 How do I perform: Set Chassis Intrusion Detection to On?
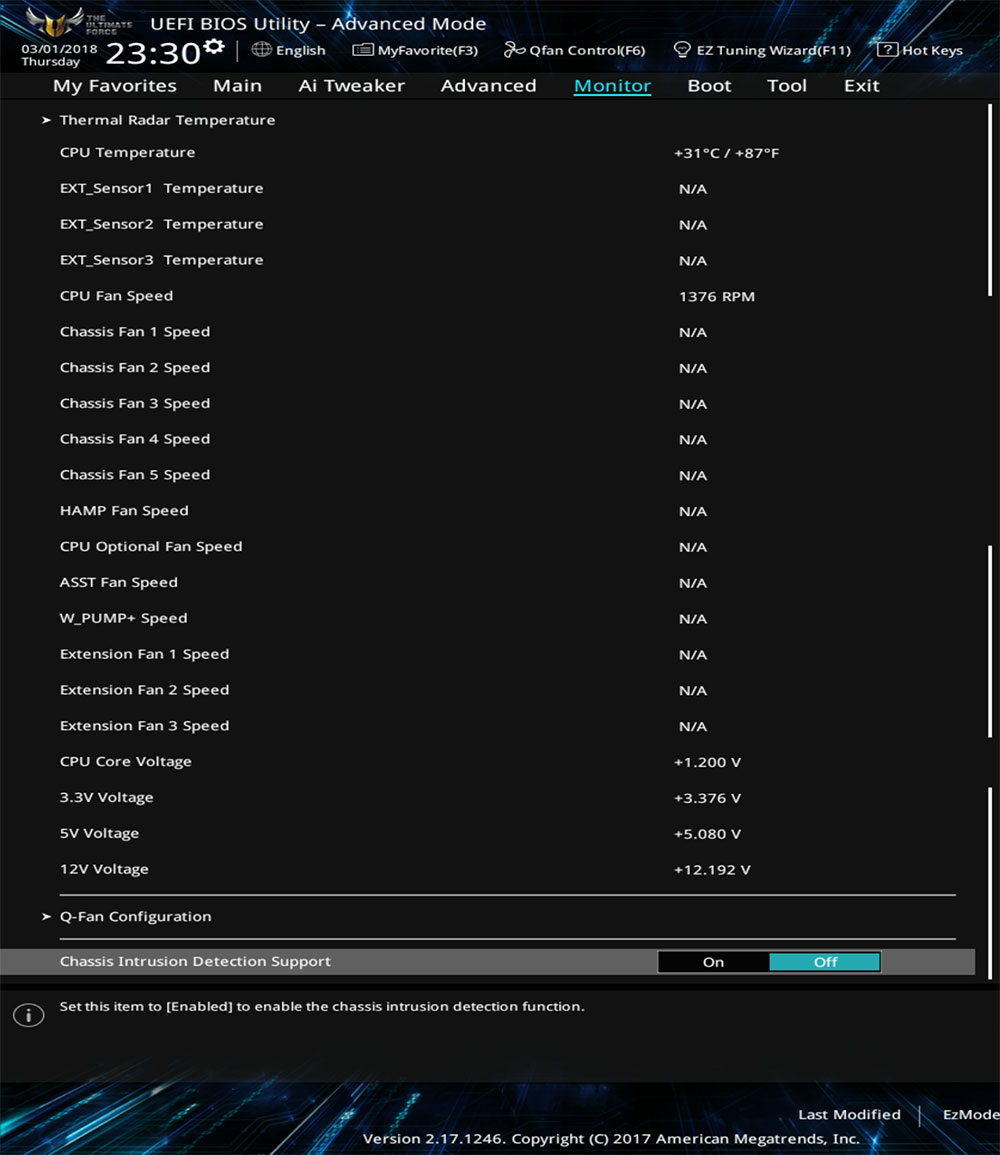pos(713,961)
